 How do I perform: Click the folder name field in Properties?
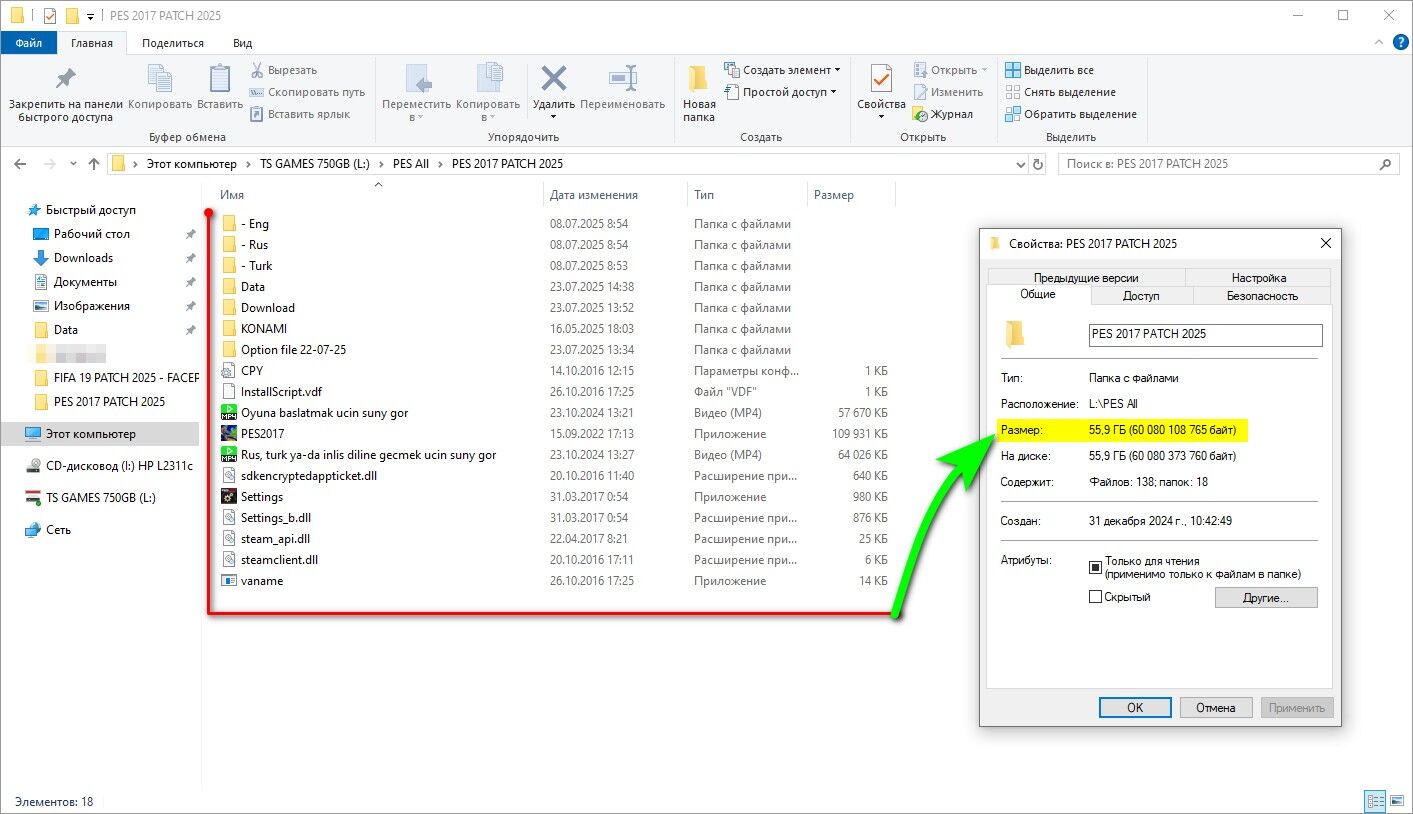[x=1205, y=334]
